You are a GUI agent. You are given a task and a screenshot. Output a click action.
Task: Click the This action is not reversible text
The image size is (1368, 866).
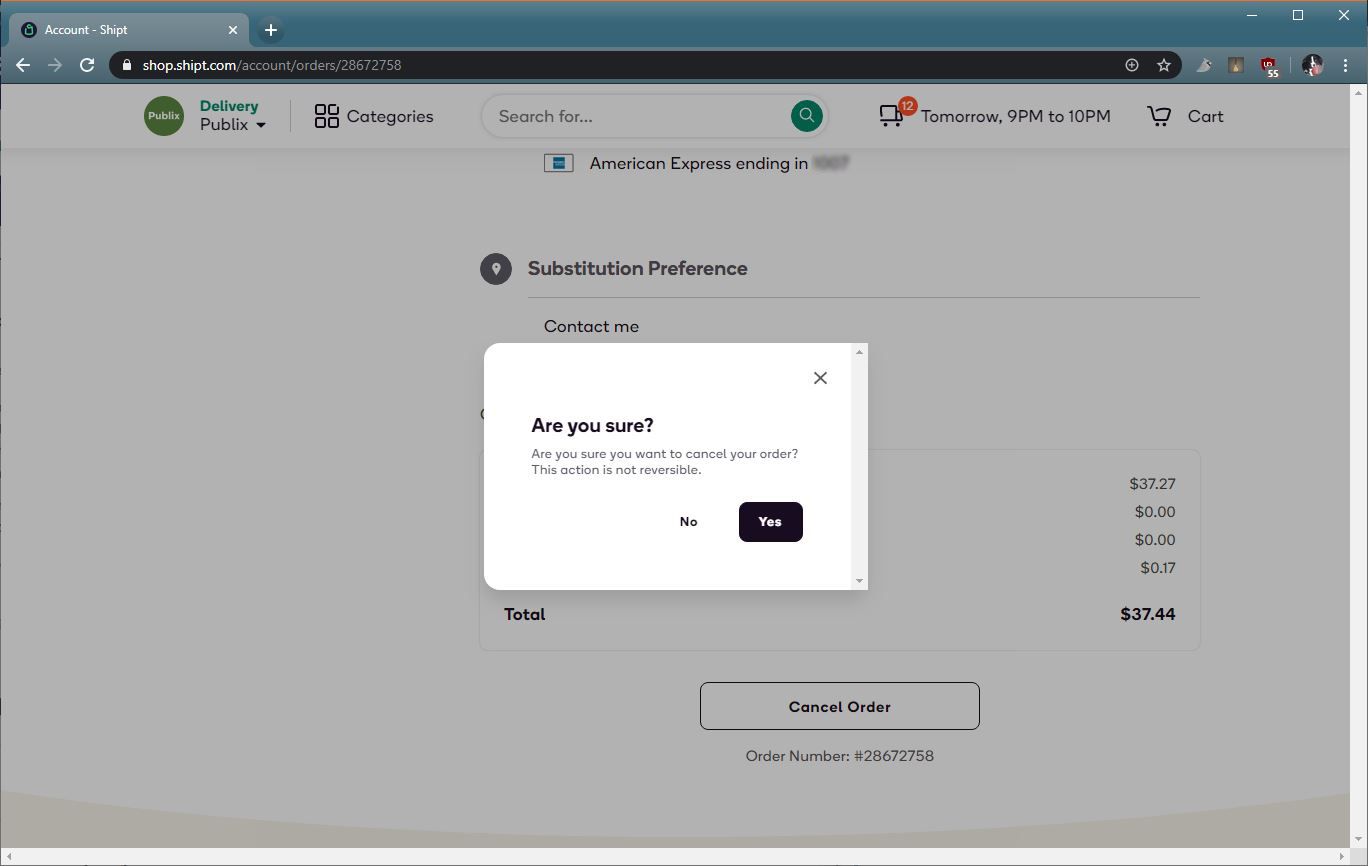[616, 470]
